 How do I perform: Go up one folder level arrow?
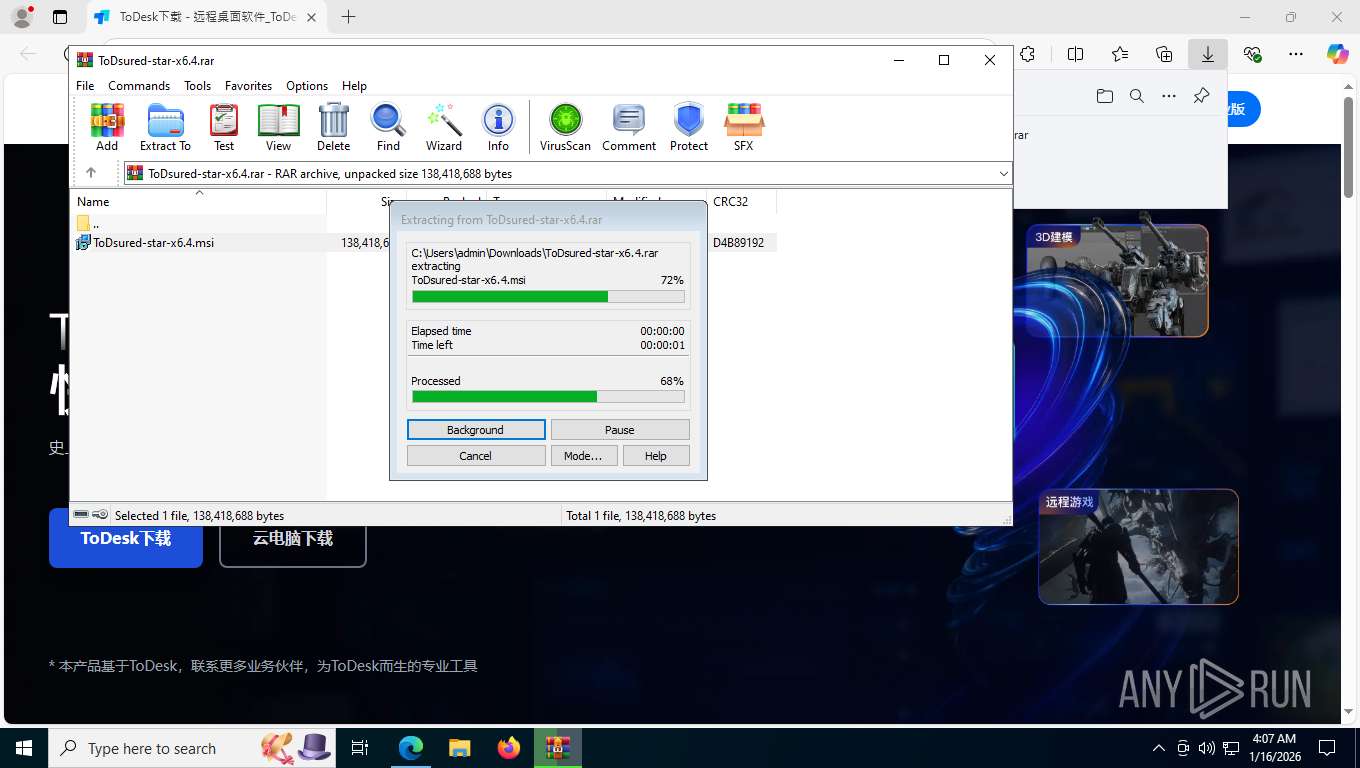[91, 173]
